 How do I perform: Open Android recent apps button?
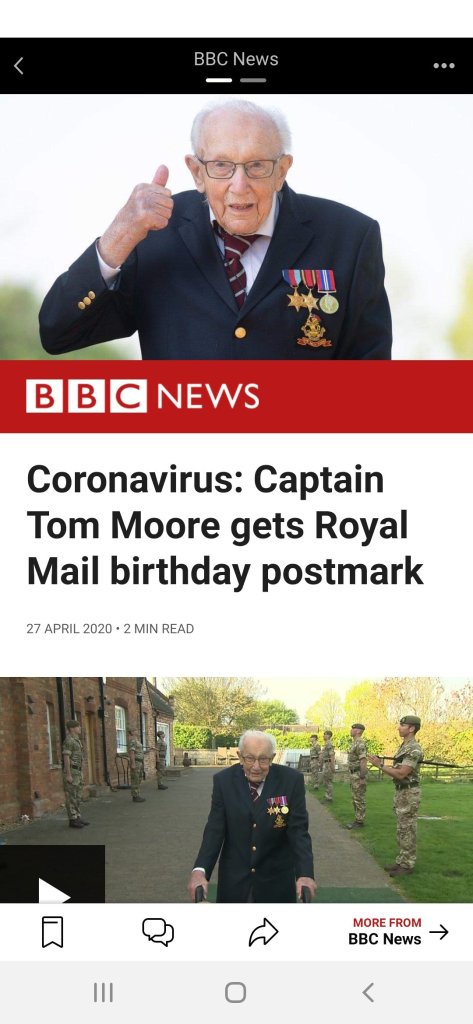pyautogui.click(x=103, y=993)
